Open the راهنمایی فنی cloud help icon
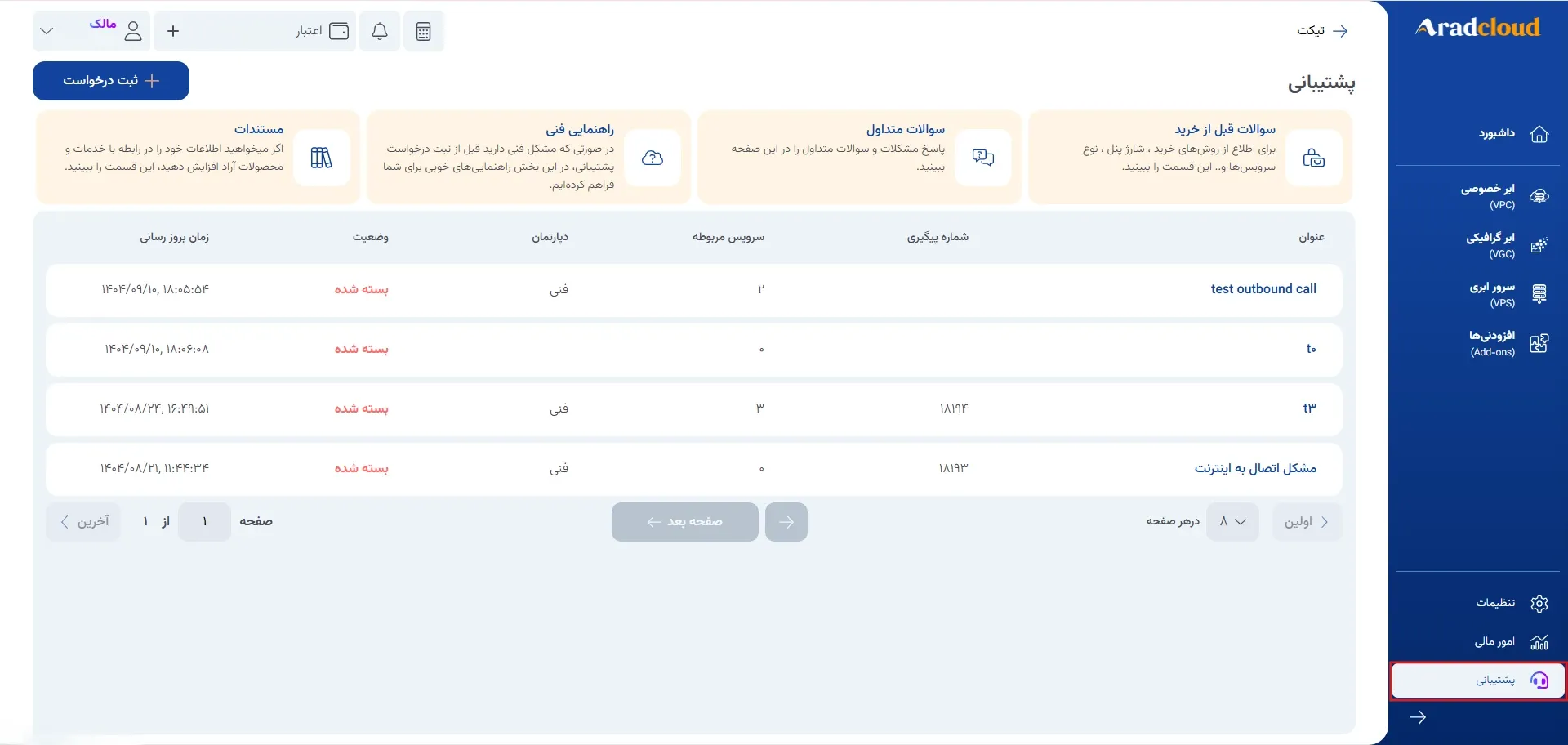The image size is (1568, 745). pyautogui.click(x=653, y=158)
